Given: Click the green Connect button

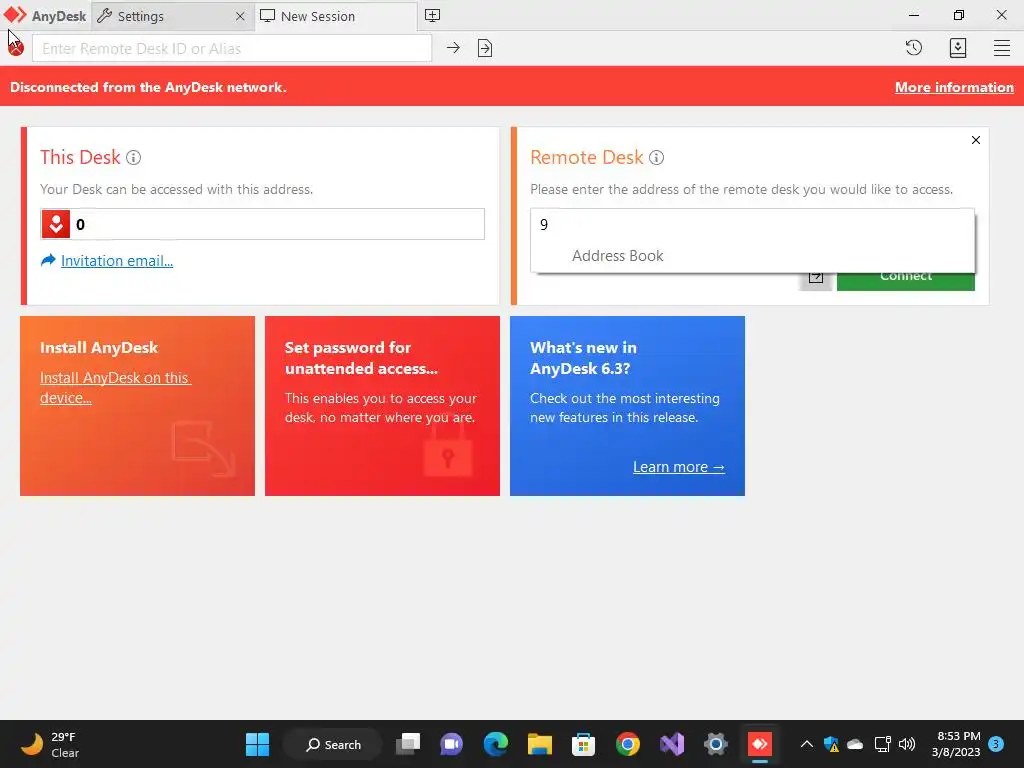Looking at the screenshot, I should [x=906, y=280].
